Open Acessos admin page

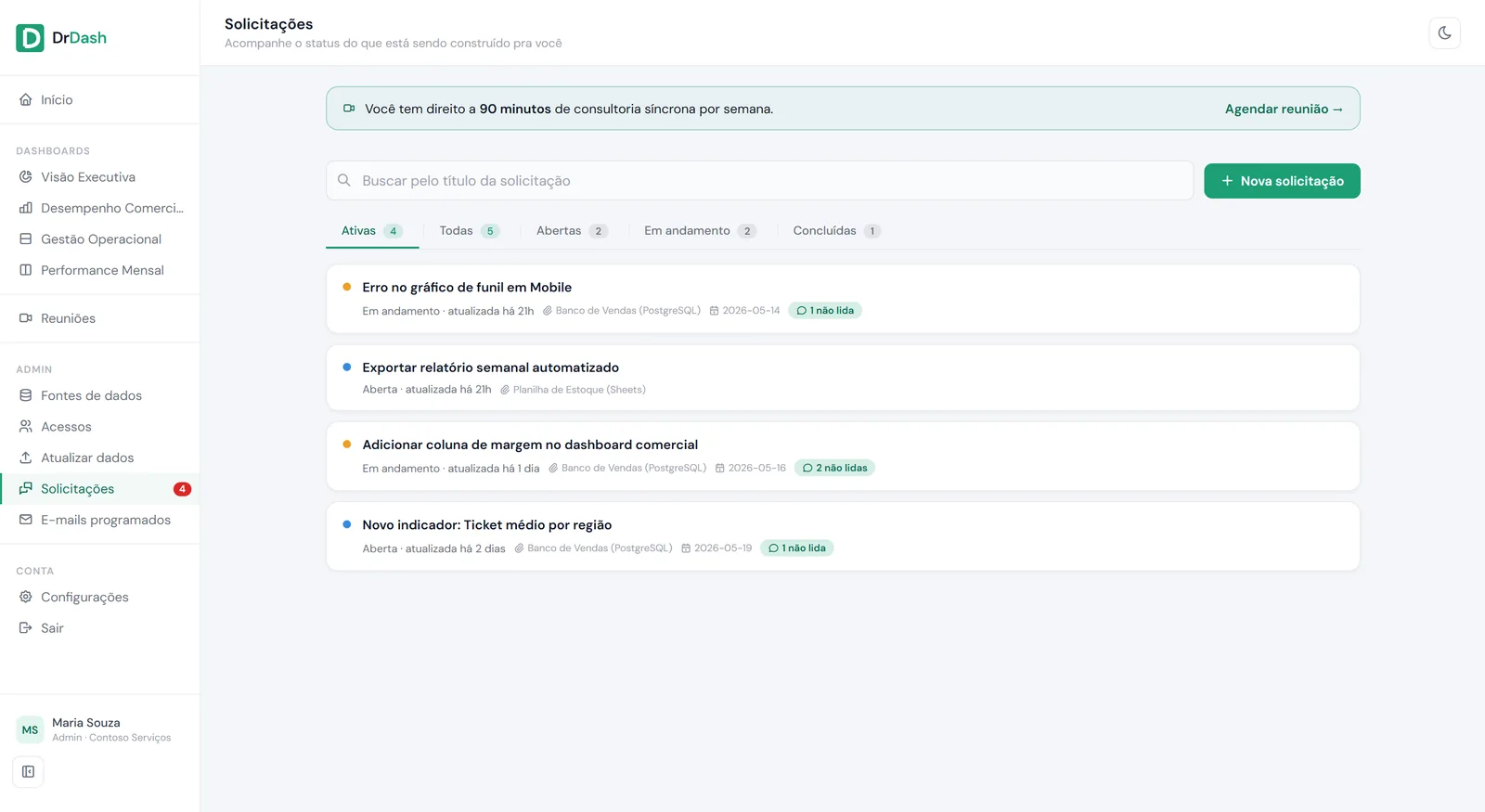pos(99,427)
